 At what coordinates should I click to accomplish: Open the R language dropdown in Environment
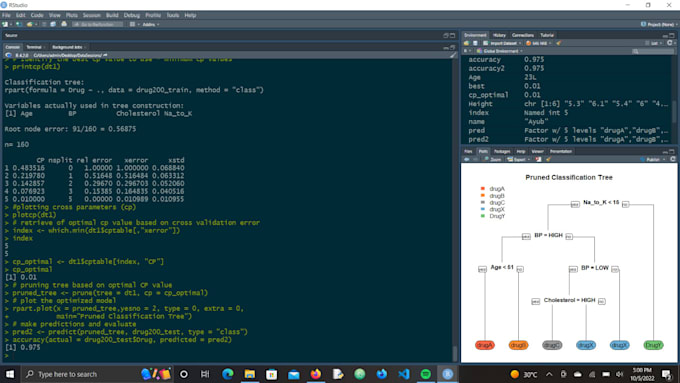(x=467, y=51)
